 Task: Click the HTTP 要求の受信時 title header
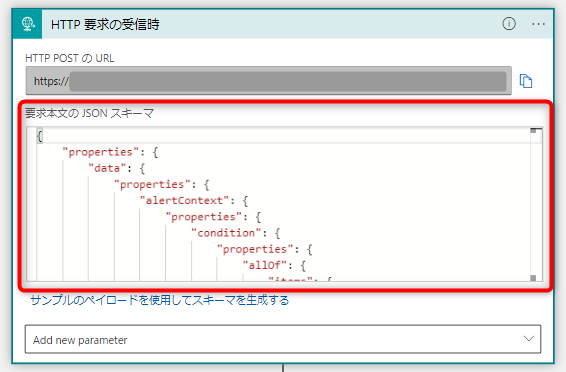[105, 25]
